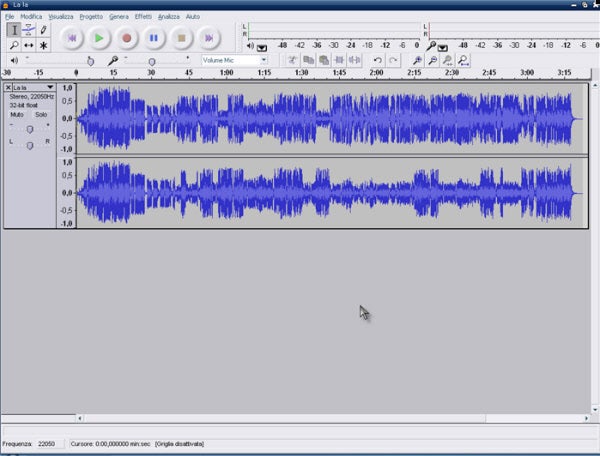Toggle Solo on the La la track
The image size is (600, 456).
(41, 114)
